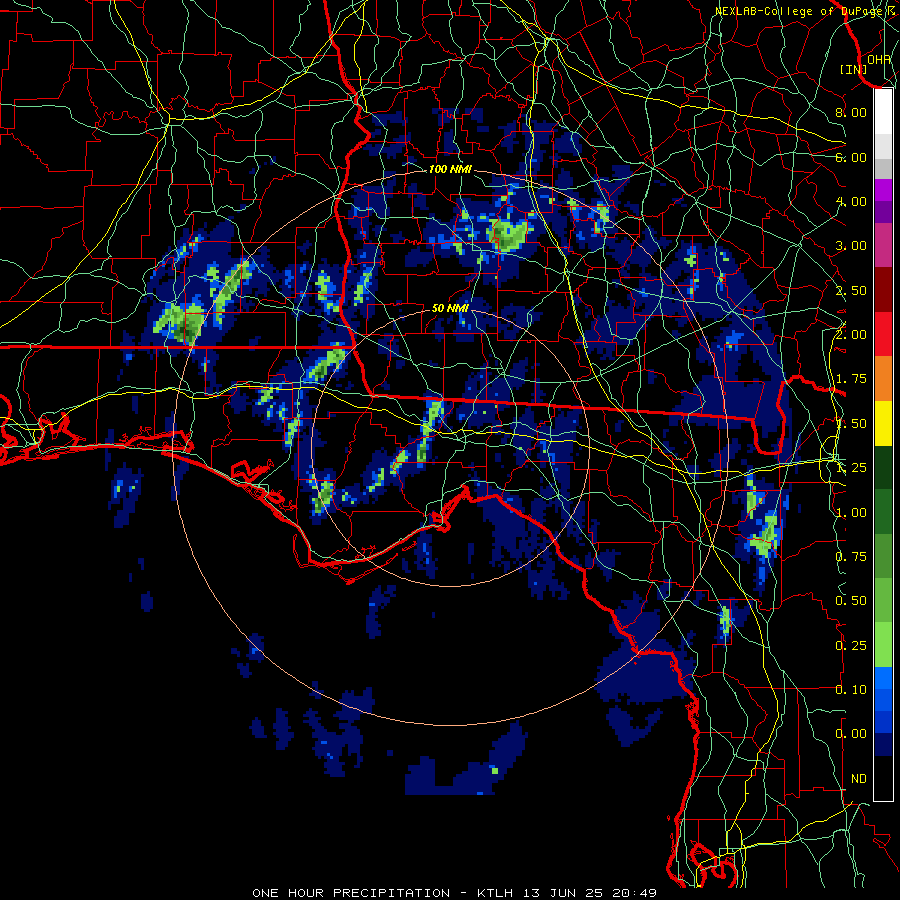The width and height of the screenshot is (900, 900).
Task: Click the 8.00 legend value
Action: 851,112
